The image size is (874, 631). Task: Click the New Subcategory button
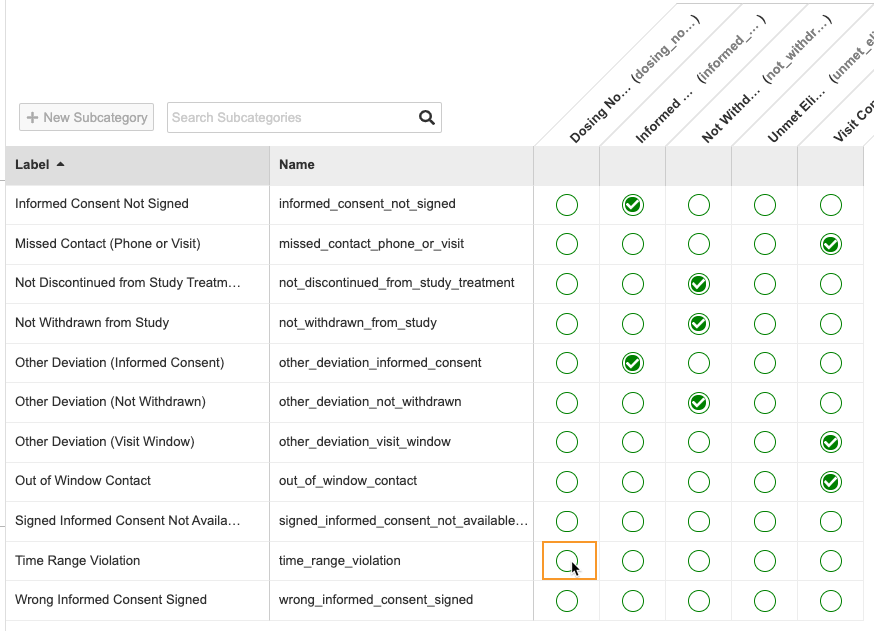point(87,118)
